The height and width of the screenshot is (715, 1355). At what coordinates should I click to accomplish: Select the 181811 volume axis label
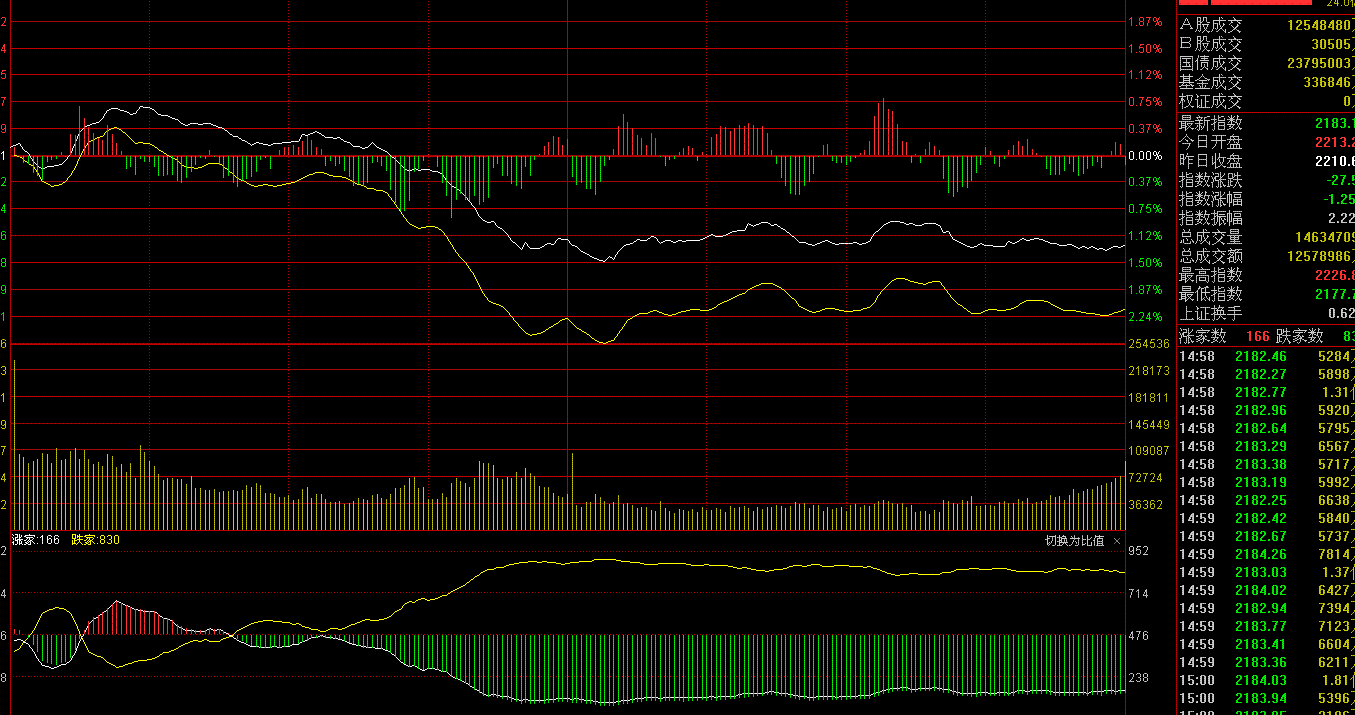point(1148,398)
